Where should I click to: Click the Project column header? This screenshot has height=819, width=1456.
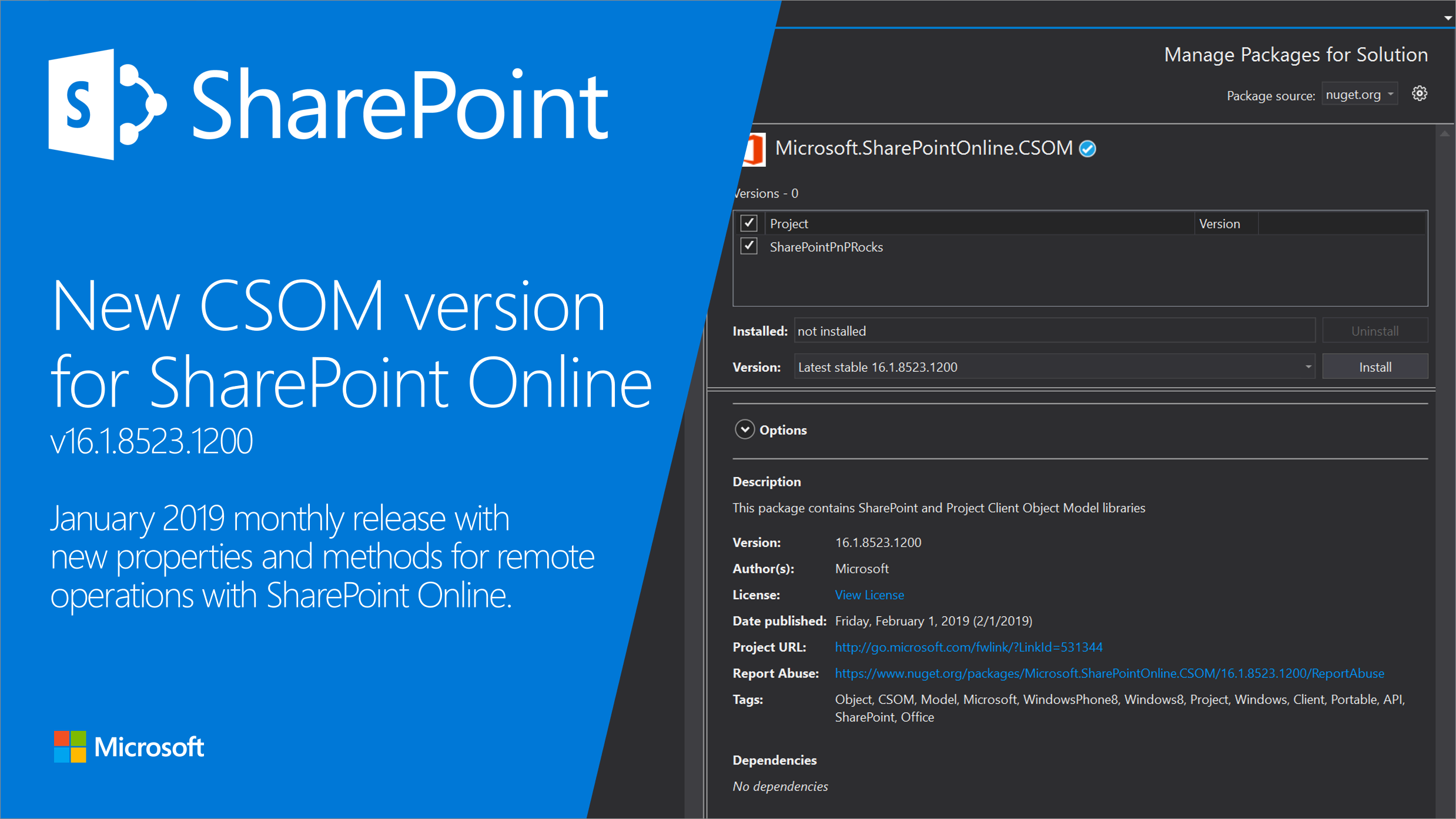[789, 224]
